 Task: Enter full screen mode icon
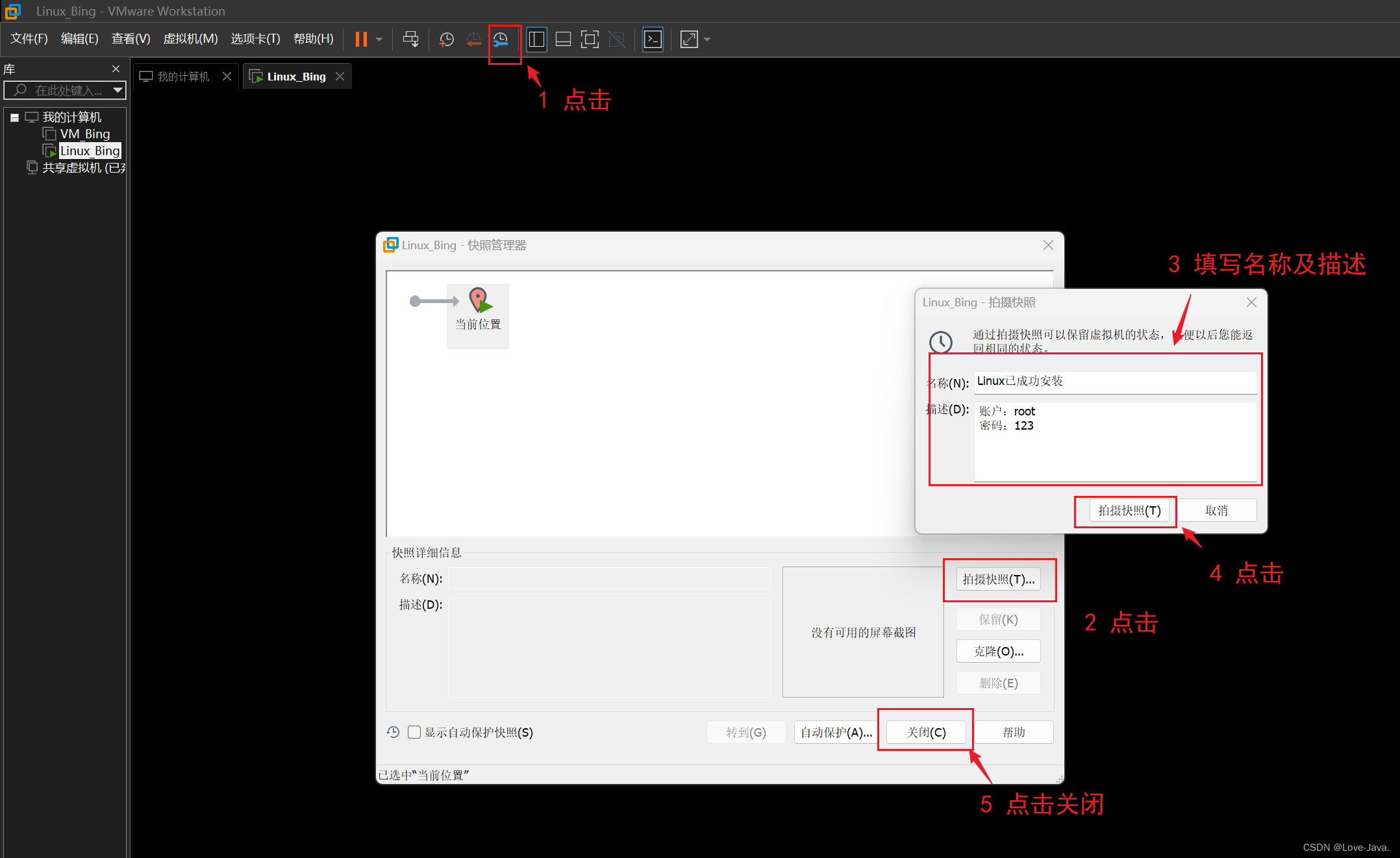[x=590, y=40]
